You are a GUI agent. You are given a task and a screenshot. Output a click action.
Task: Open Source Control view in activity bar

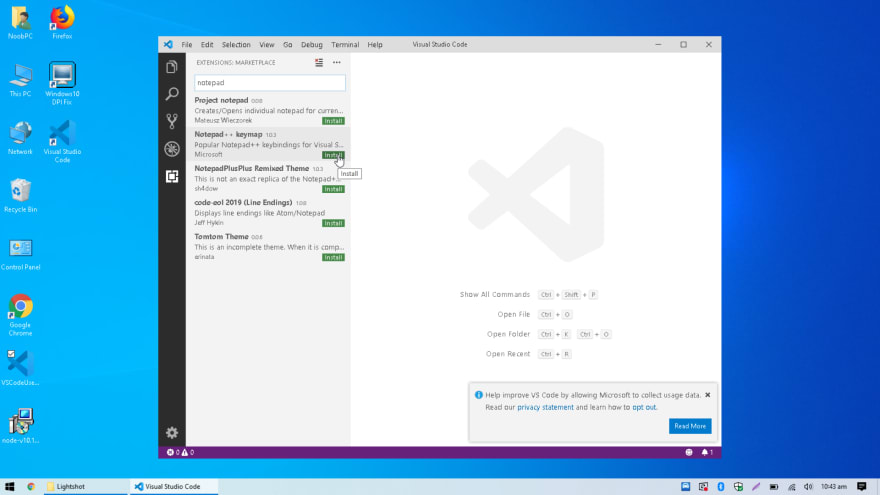pyautogui.click(x=172, y=121)
